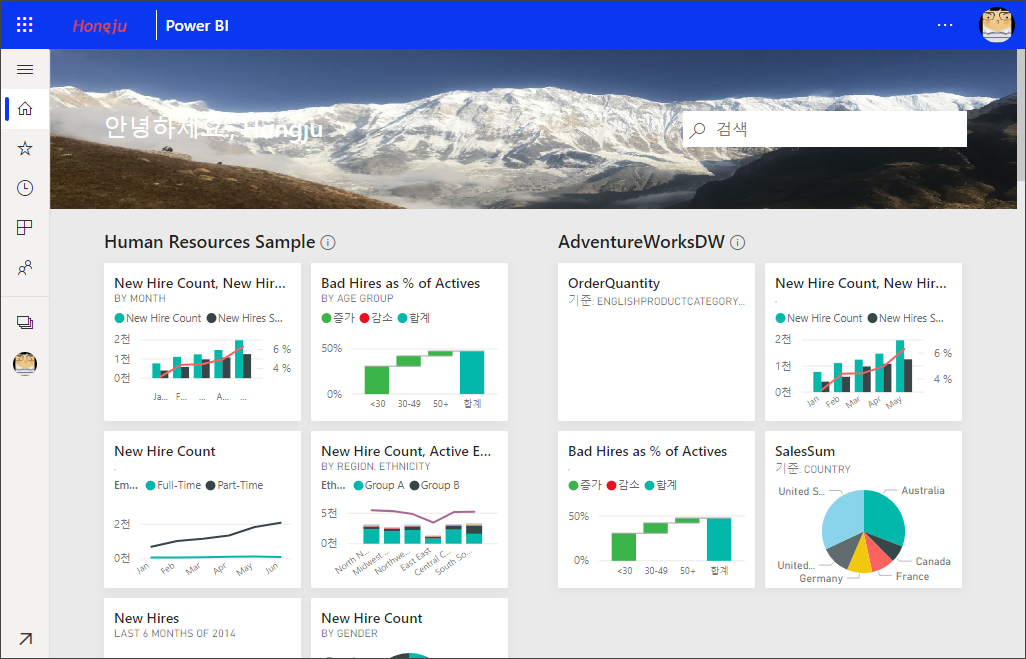Viewport: 1026px width, 659px height.
Task: Open Shared with me icon in the sidebar
Action: (25, 268)
